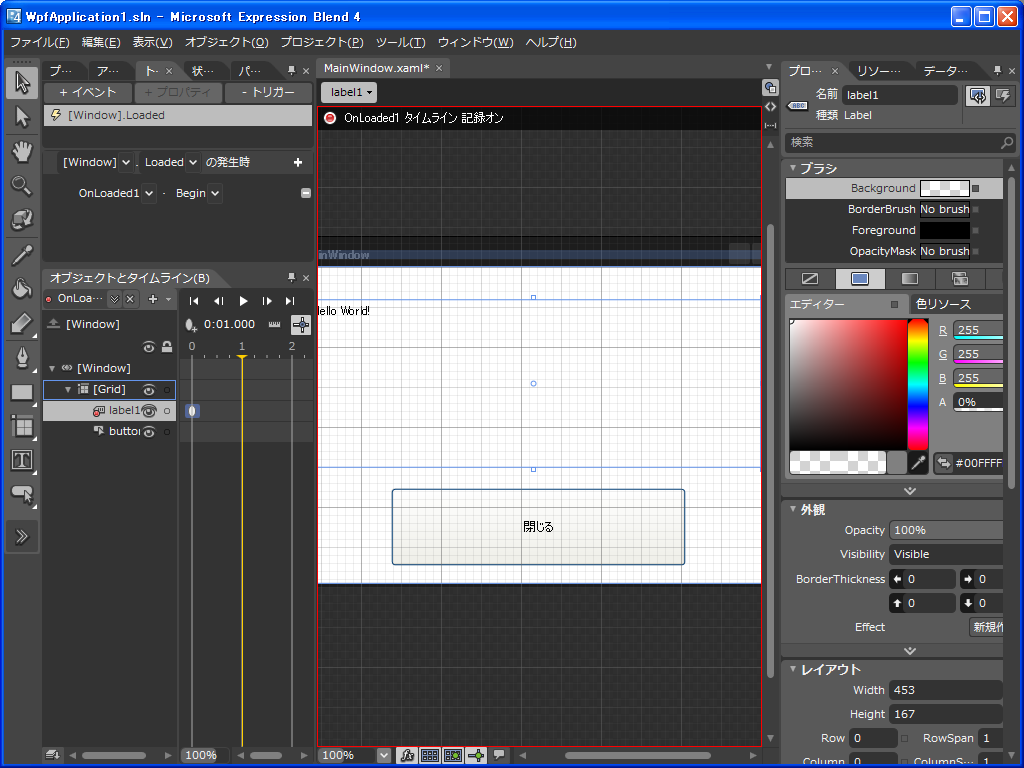The image size is (1024, 768).
Task: Go to last frame of timeline
Action: [x=290, y=301]
